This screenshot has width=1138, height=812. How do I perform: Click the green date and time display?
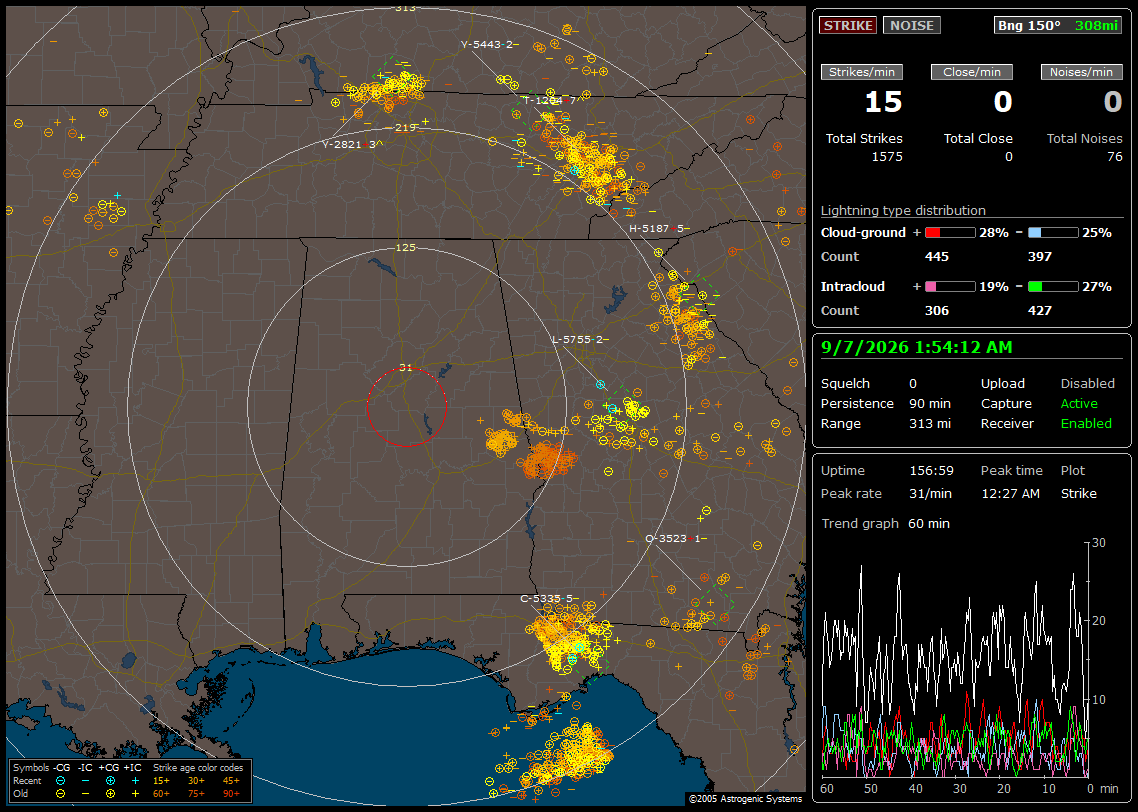tap(917, 348)
